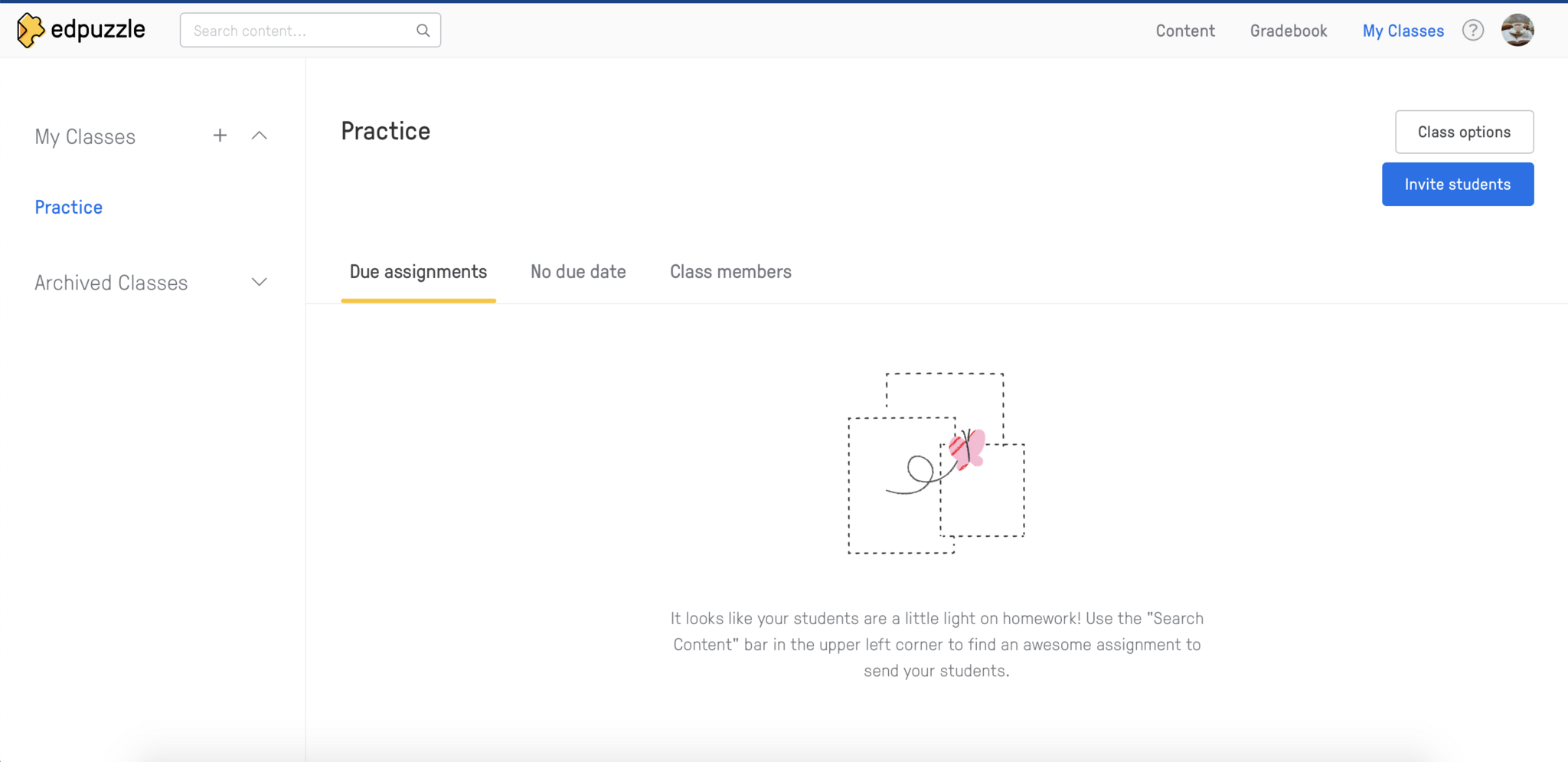1568x762 pixels.
Task: Collapse the My Classes sidebar section
Action: 260,136
